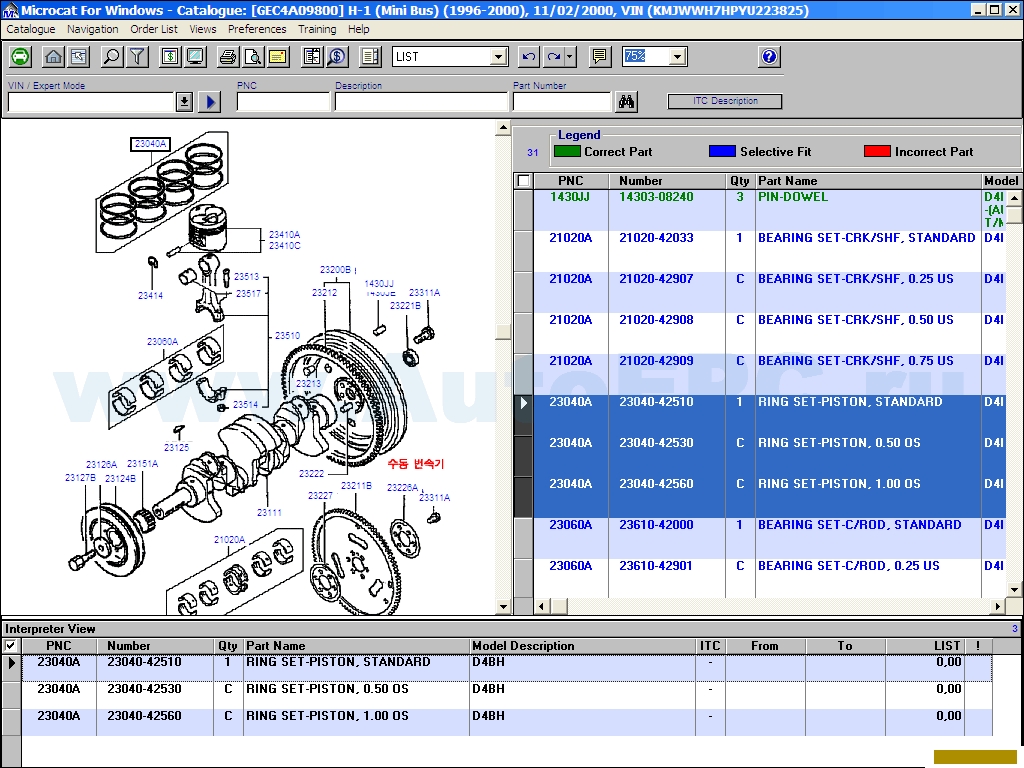Click the Model Description header in Interpreter View
This screenshot has height=768, width=1024.
(x=583, y=646)
